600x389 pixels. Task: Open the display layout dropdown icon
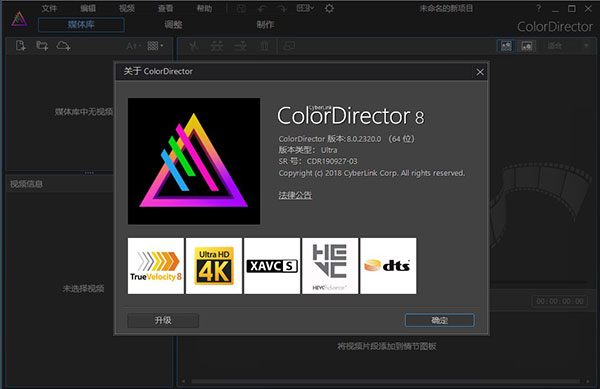(x=305, y=8)
